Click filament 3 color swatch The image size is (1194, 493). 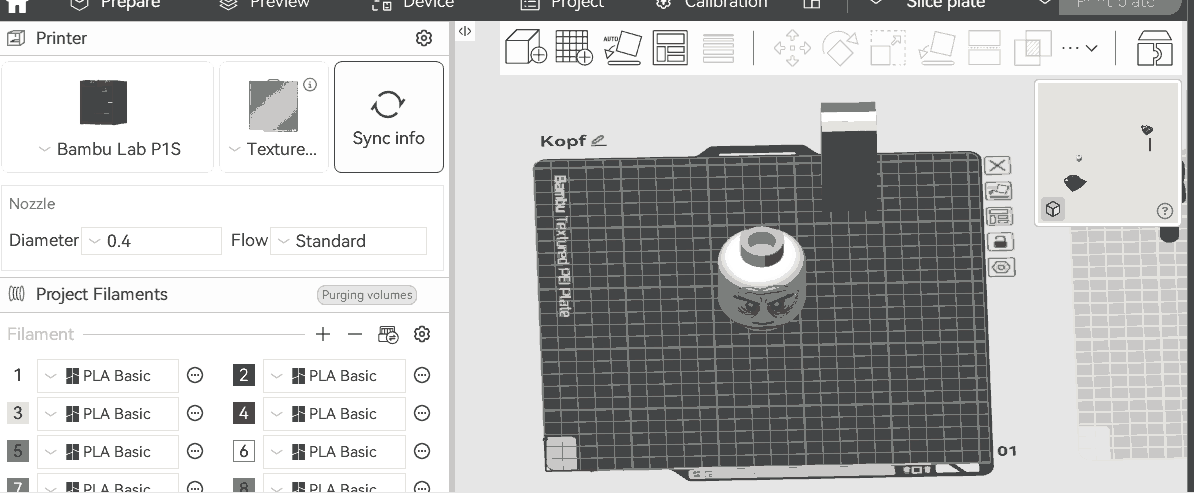tap(18, 413)
